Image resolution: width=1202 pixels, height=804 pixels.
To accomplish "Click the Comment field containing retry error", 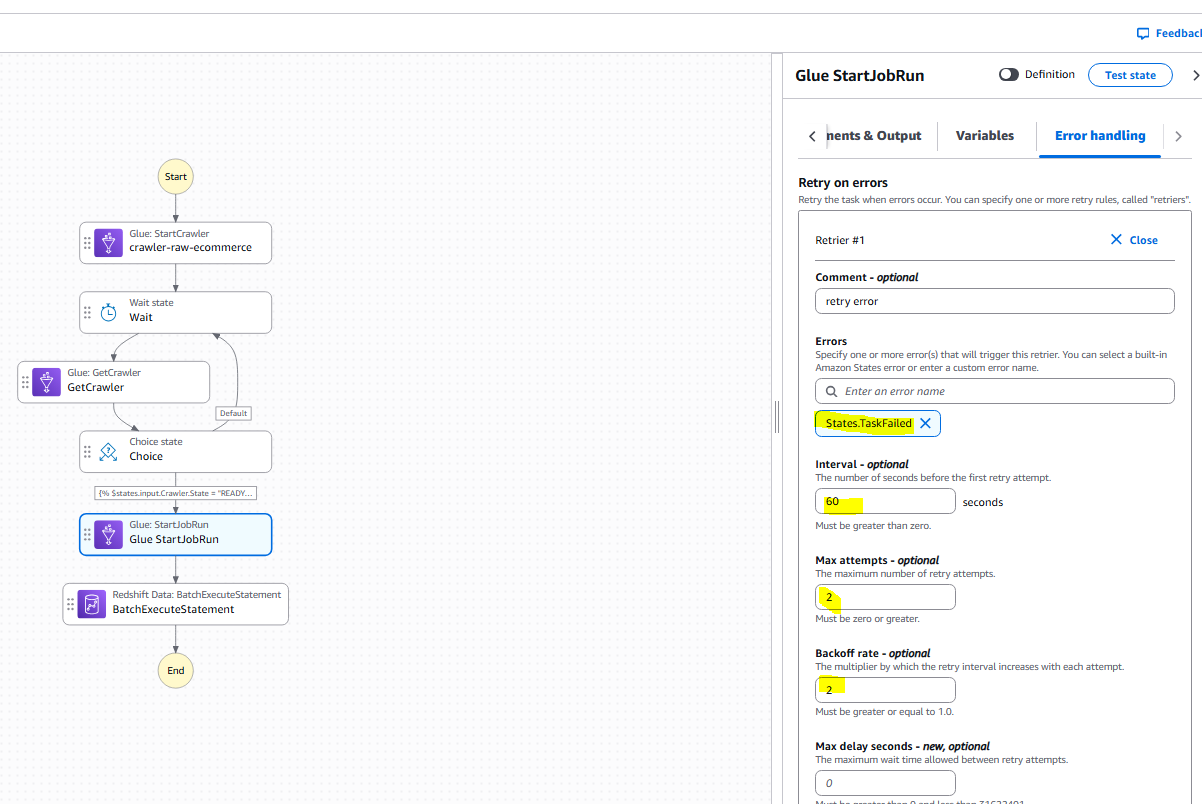I will pos(995,301).
